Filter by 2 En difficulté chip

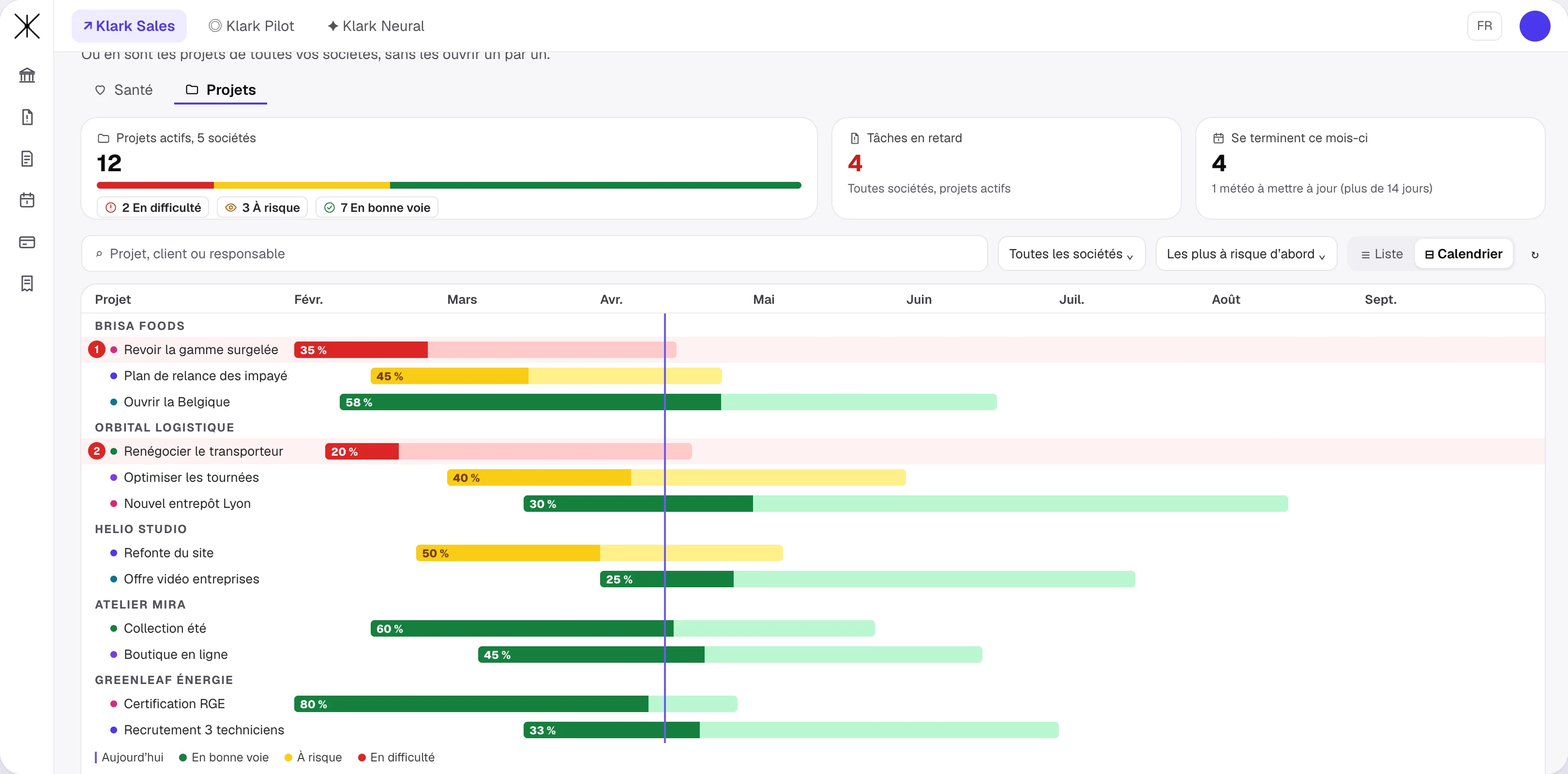pos(153,208)
